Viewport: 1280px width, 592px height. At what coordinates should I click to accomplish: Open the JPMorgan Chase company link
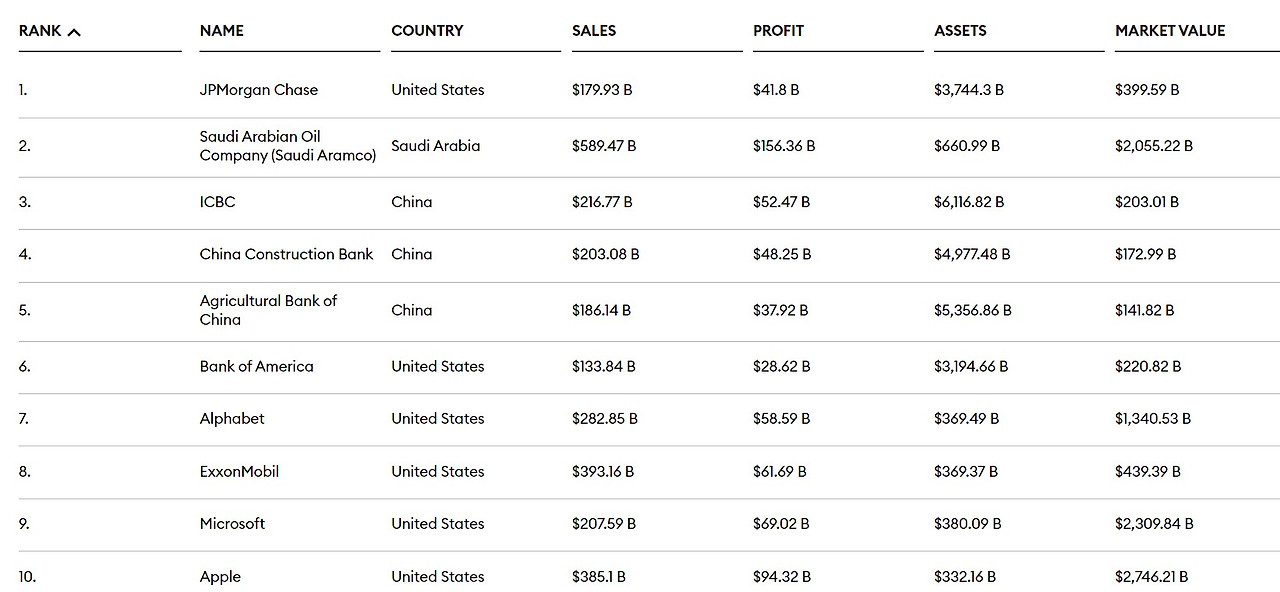(258, 90)
